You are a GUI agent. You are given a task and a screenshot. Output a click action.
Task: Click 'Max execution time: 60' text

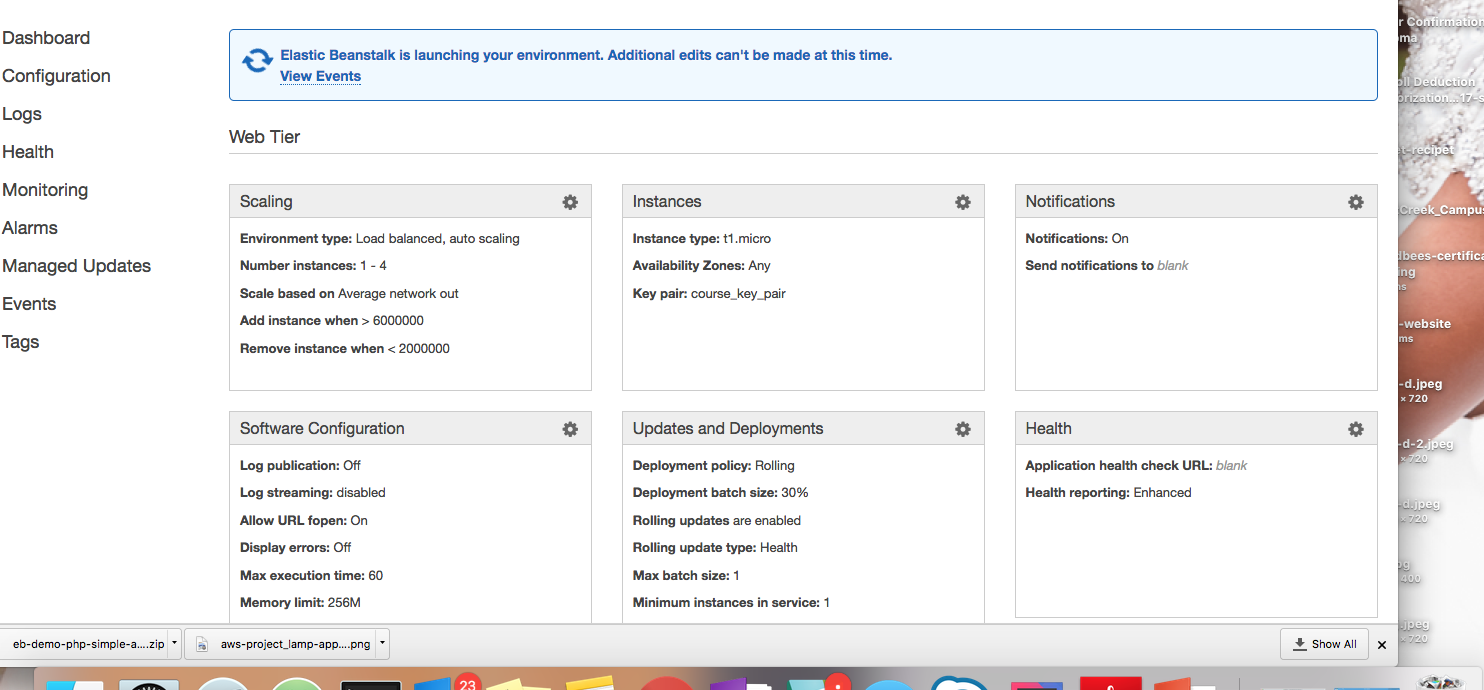point(311,576)
